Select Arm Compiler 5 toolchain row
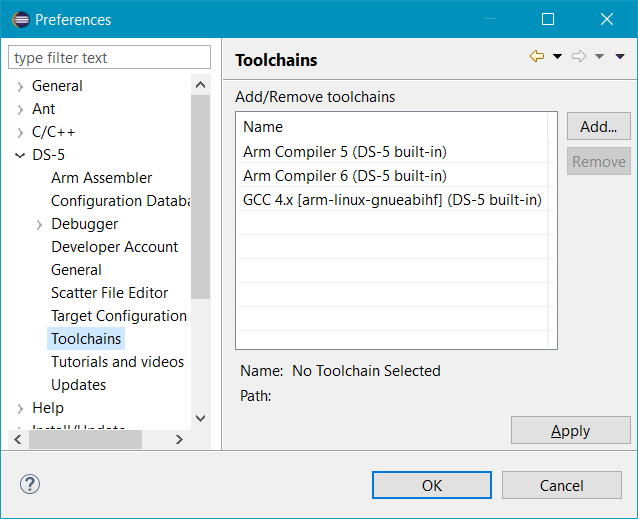This screenshot has height=519, width=638. coord(344,152)
